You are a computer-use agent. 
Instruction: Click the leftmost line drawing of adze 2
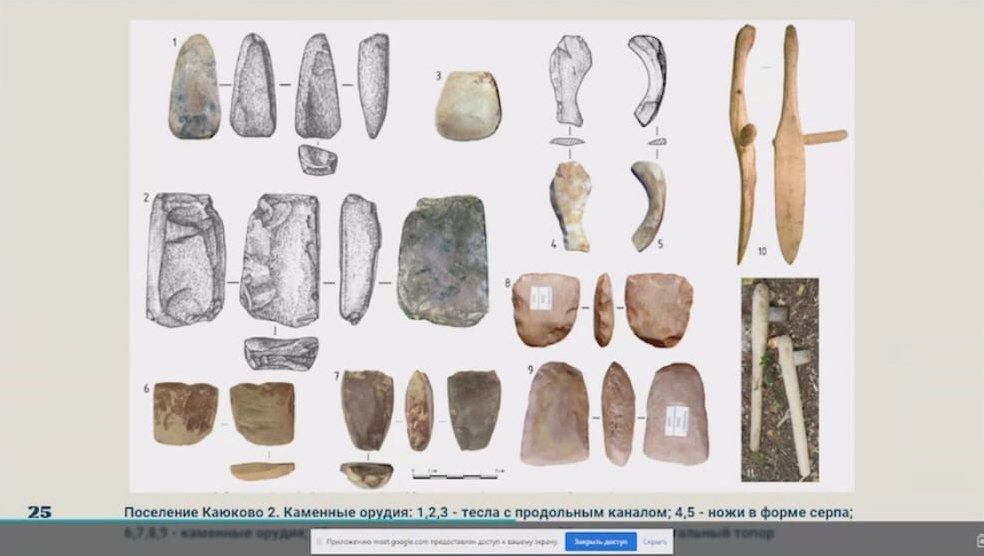(x=186, y=259)
